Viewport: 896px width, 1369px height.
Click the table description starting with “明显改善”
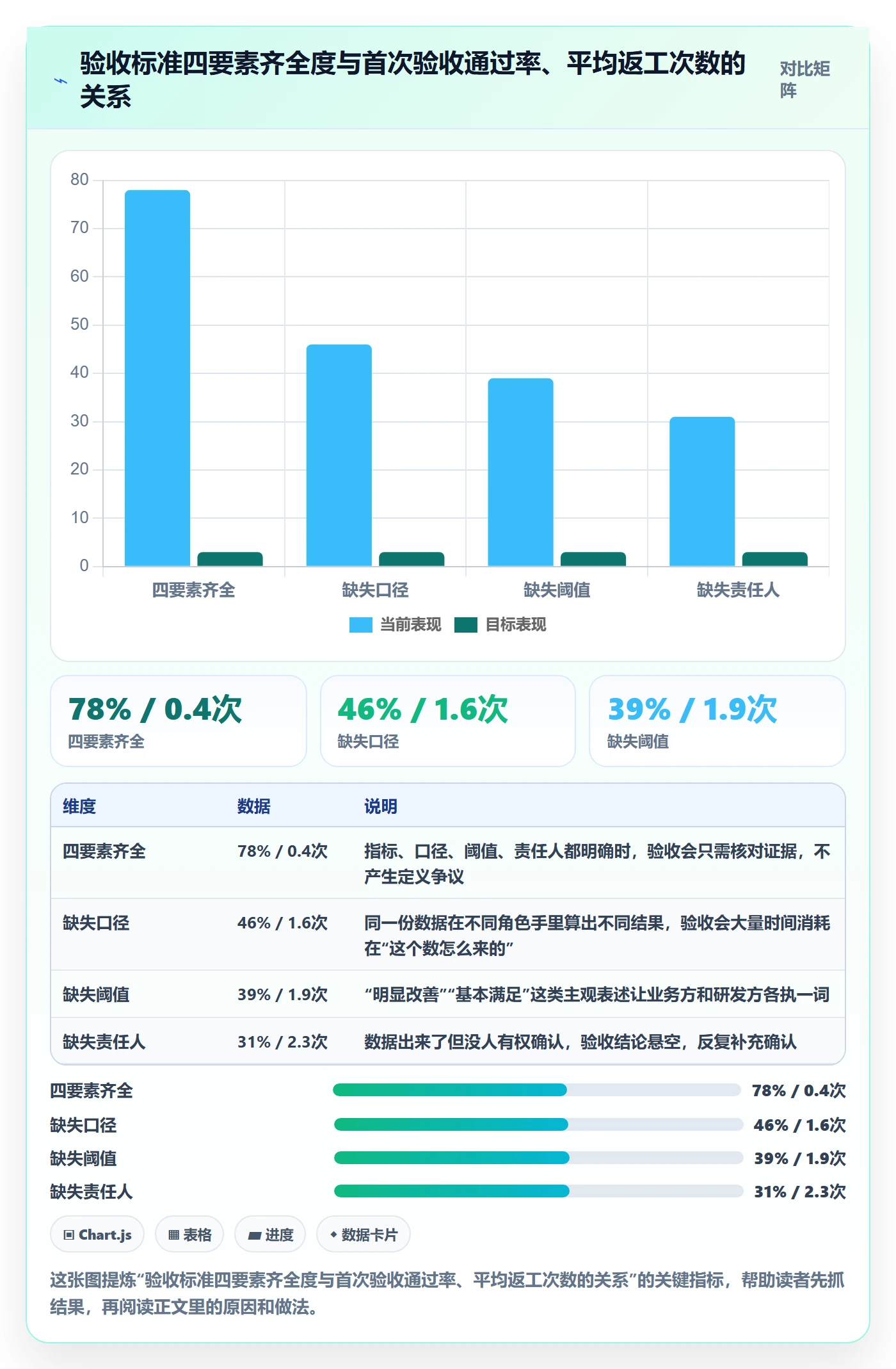[x=597, y=994]
